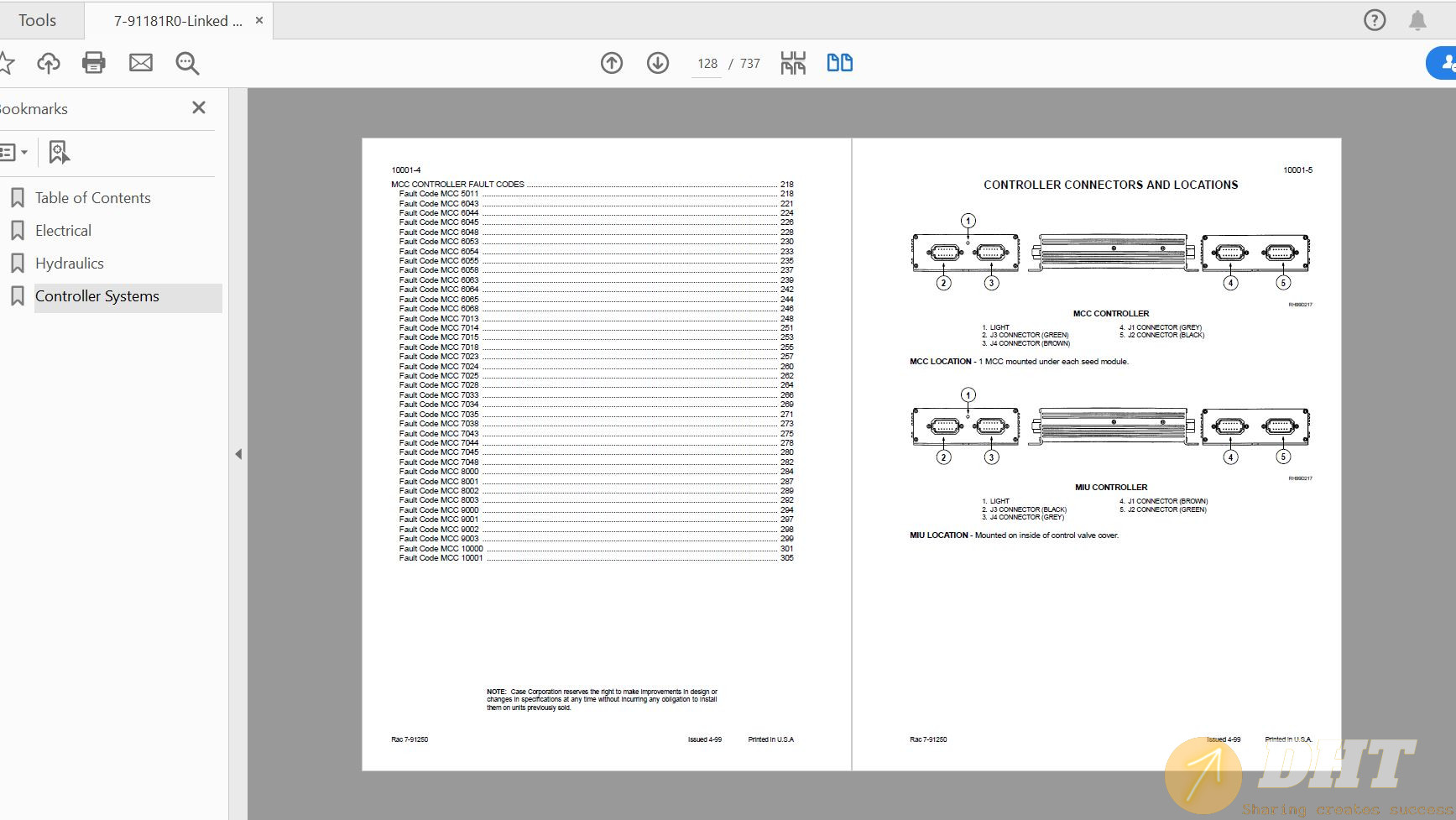Open bookmarks options dropdown menu
The height and width of the screenshot is (820, 1456).
(14, 152)
